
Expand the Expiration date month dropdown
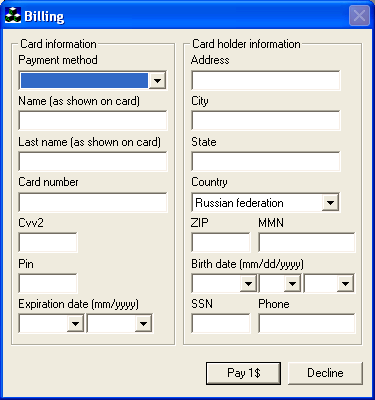point(51,323)
